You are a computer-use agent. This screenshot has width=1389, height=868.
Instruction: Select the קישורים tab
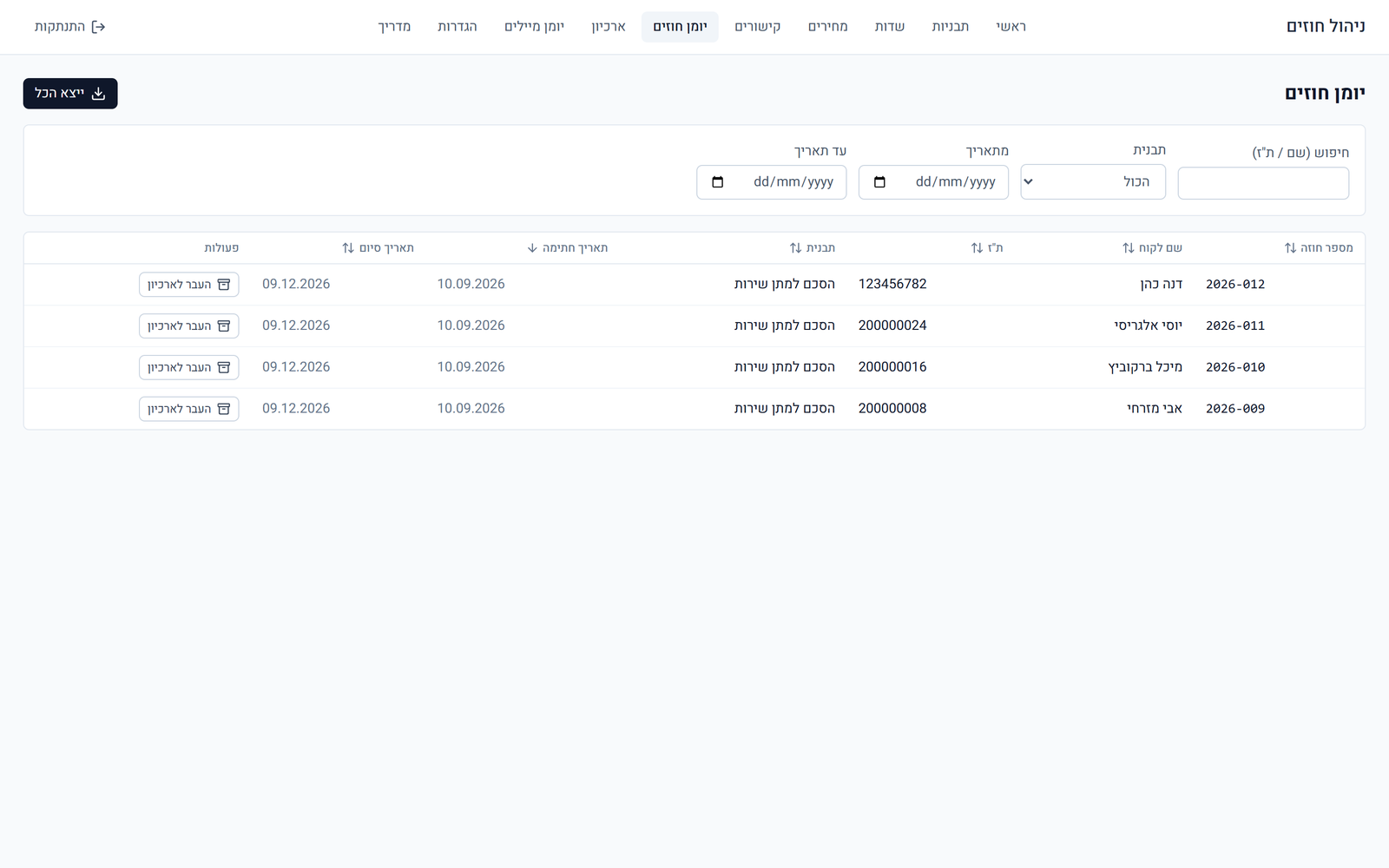[758, 27]
